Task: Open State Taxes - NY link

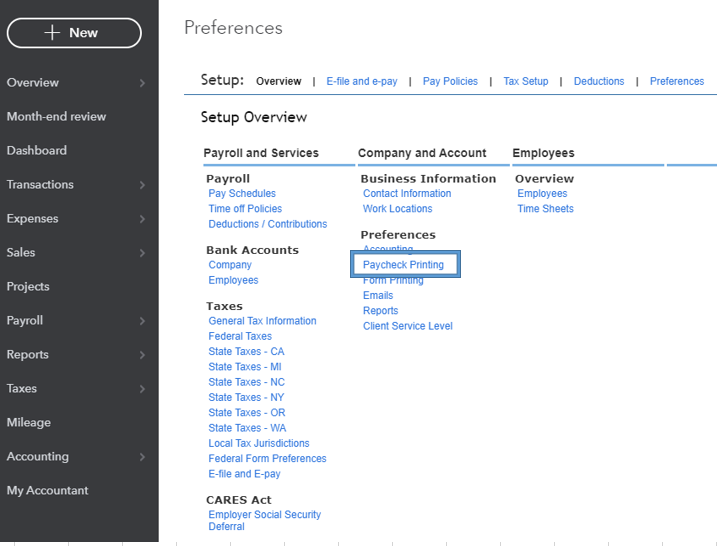Action: click(x=246, y=397)
